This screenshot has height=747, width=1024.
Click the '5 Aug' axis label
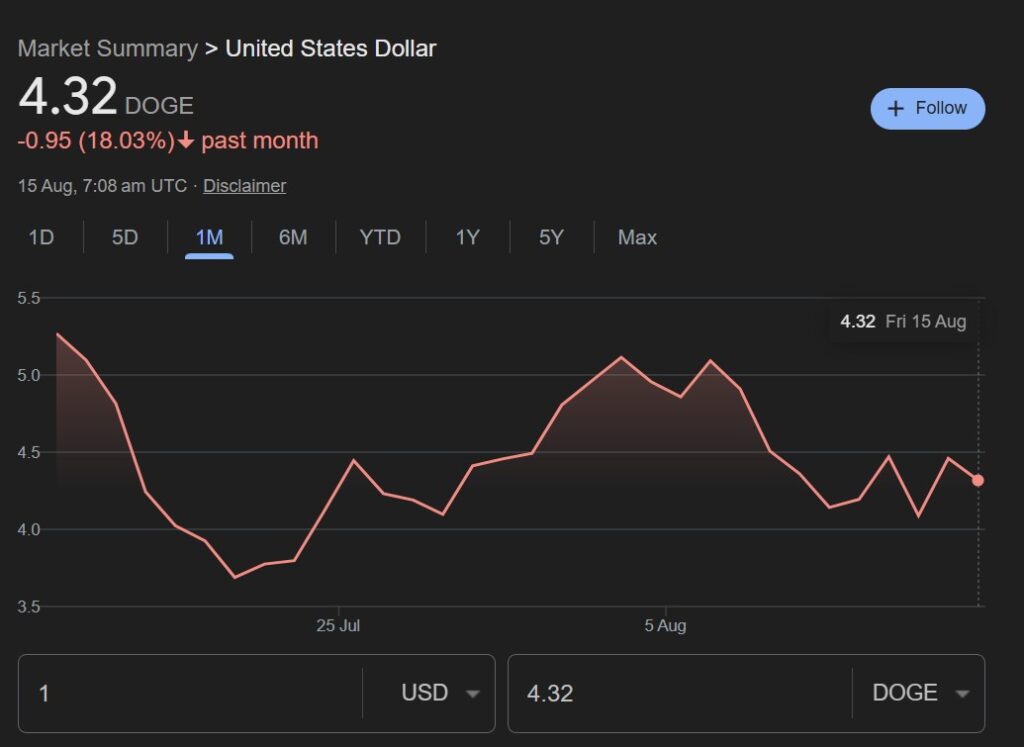[665, 626]
